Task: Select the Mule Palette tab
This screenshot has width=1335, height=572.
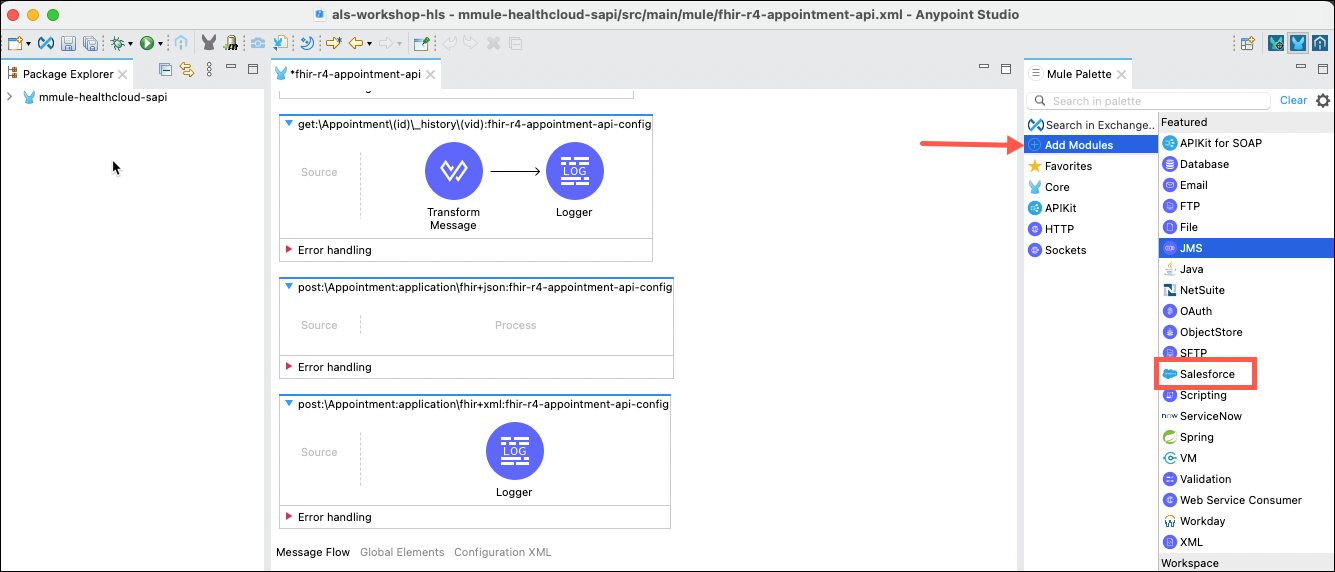Action: (1078, 74)
